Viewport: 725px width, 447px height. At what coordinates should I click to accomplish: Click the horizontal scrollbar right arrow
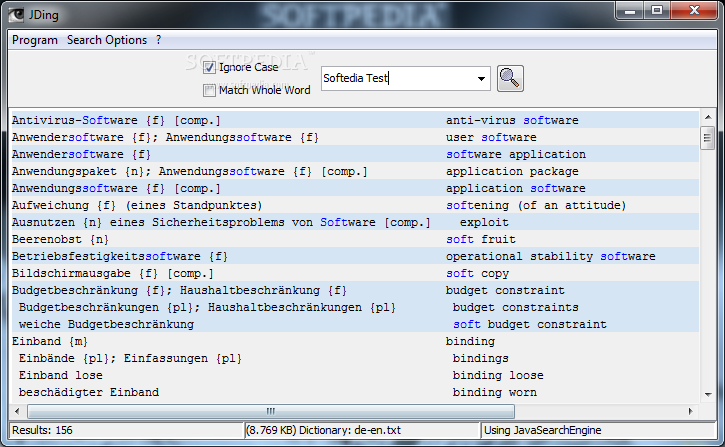coord(691,411)
